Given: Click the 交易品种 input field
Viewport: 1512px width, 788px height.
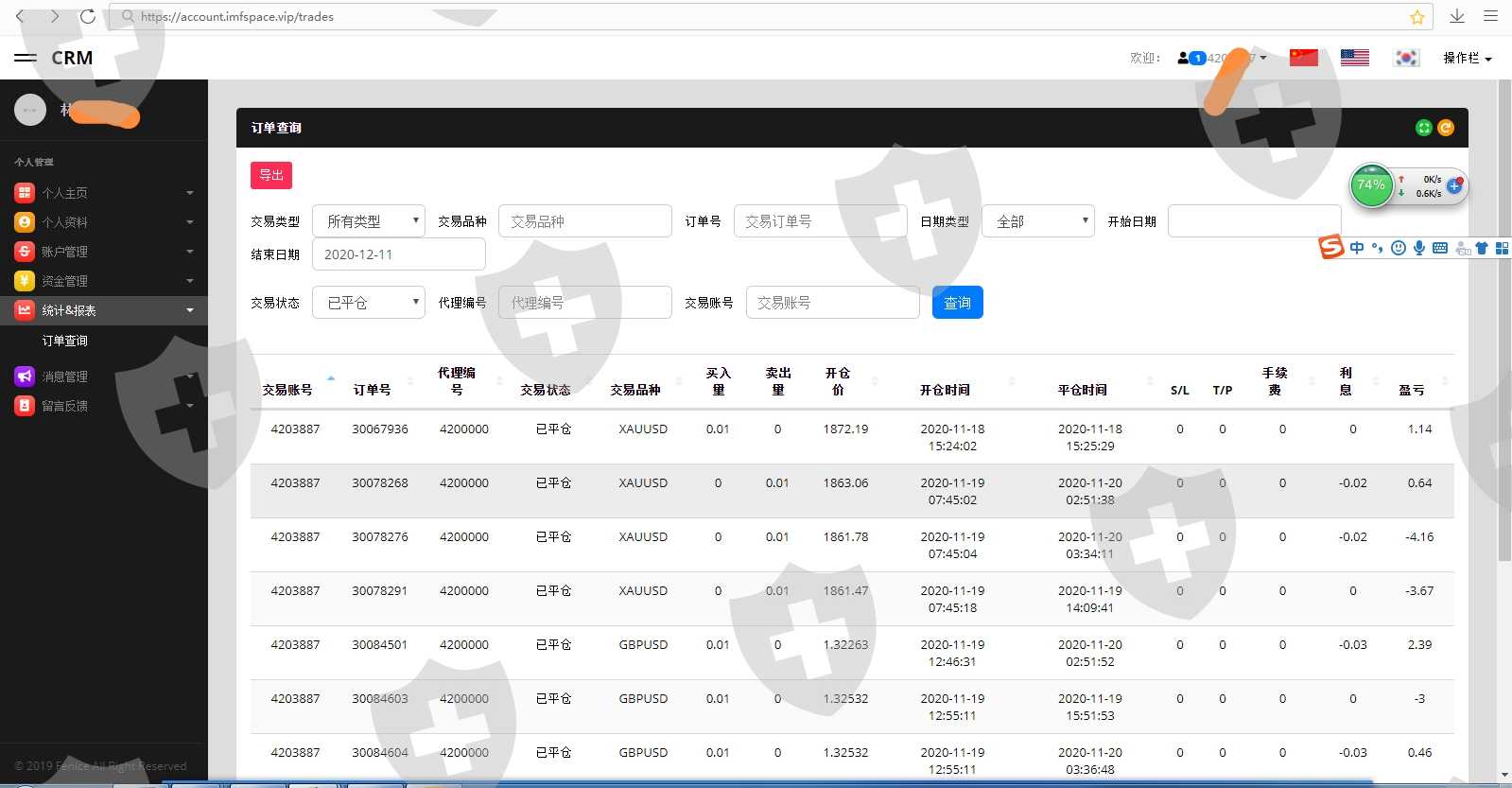Looking at the screenshot, I should pos(584,221).
